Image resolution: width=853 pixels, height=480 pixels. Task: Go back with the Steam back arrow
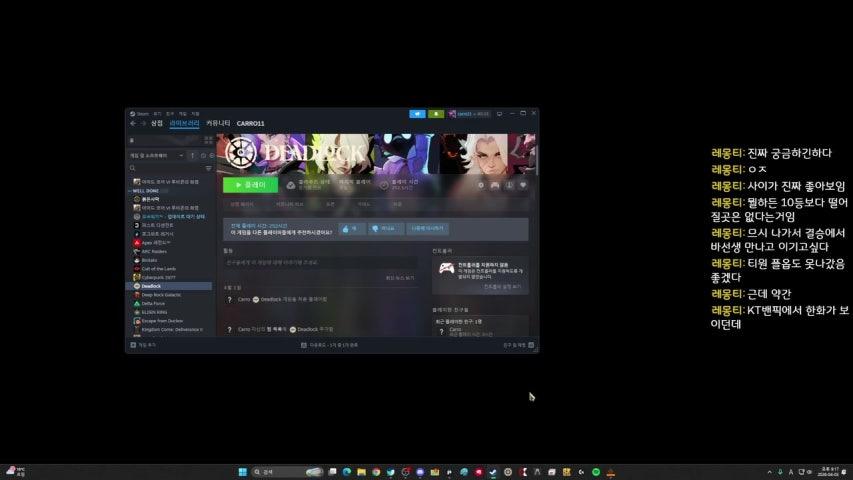coord(132,123)
